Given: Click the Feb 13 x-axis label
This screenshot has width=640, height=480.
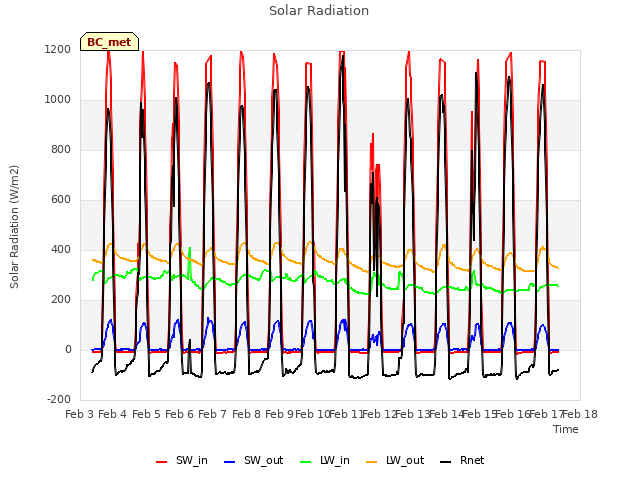Looking at the screenshot, I should point(413,414).
